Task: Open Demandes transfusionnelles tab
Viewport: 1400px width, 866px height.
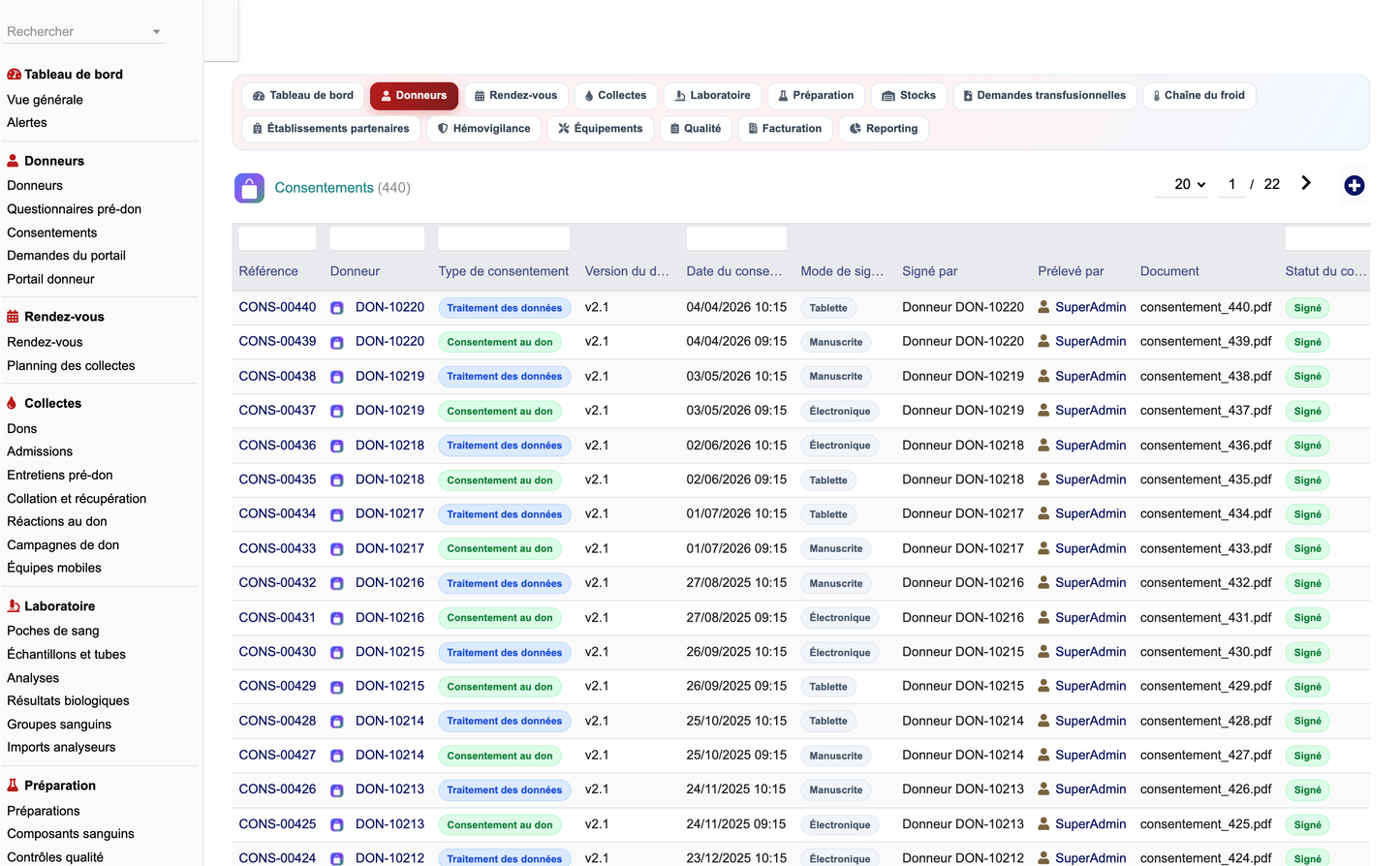Action: 1044,96
